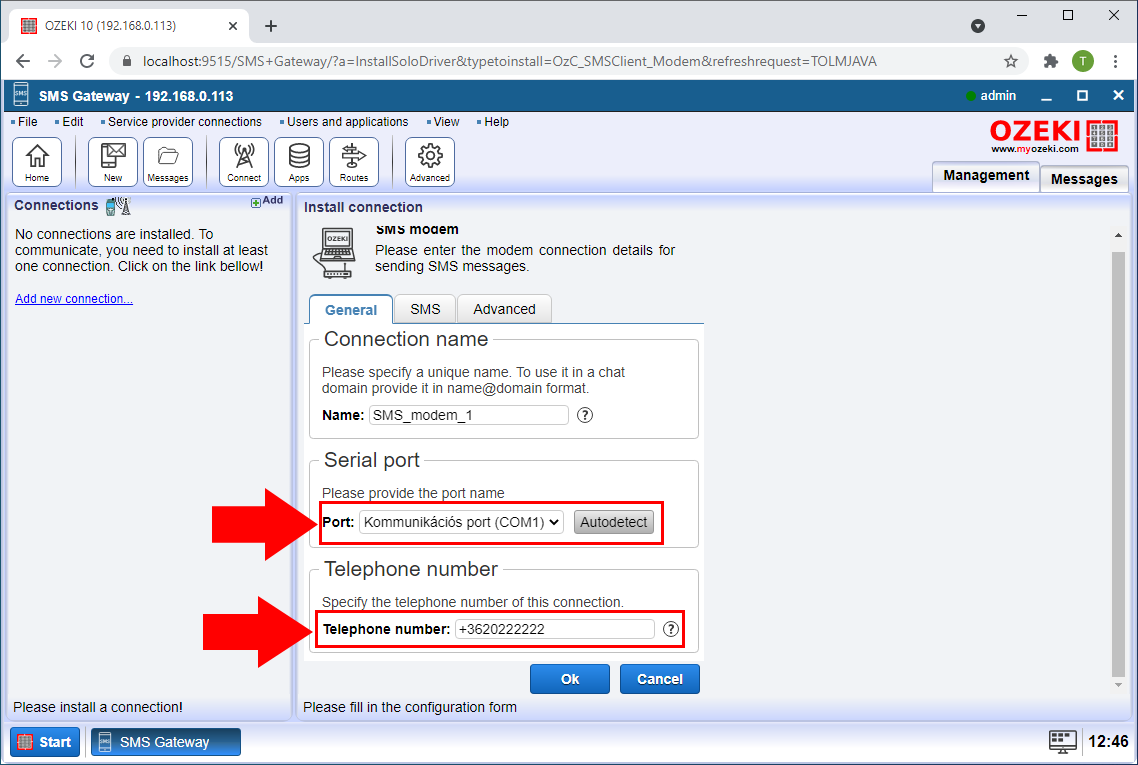The width and height of the screenshot is (1138, 765).
Task: Click the New message toolbar icon
Action: pos(112,162)
